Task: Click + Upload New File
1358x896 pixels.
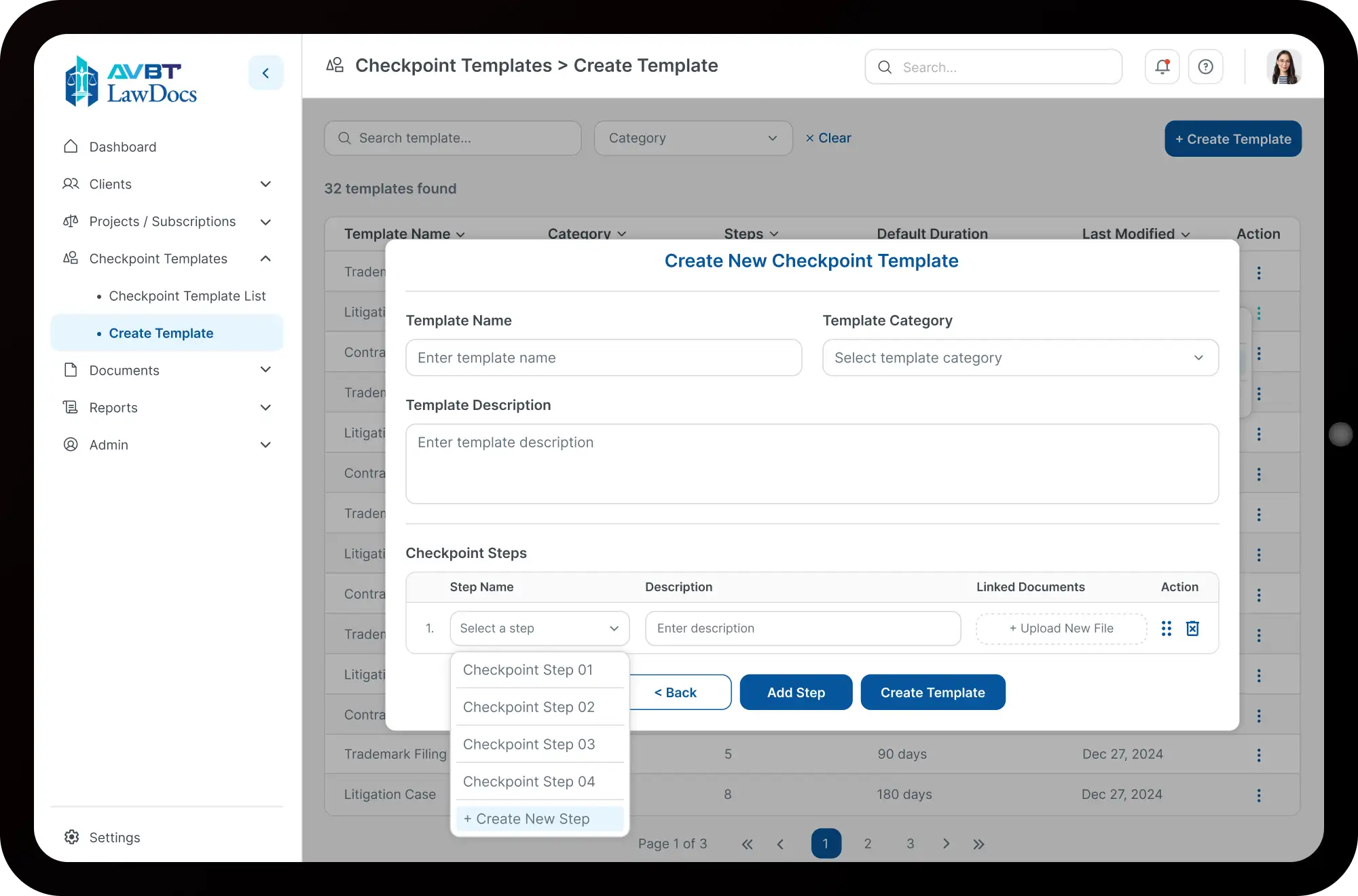Action: [1061, 629]
